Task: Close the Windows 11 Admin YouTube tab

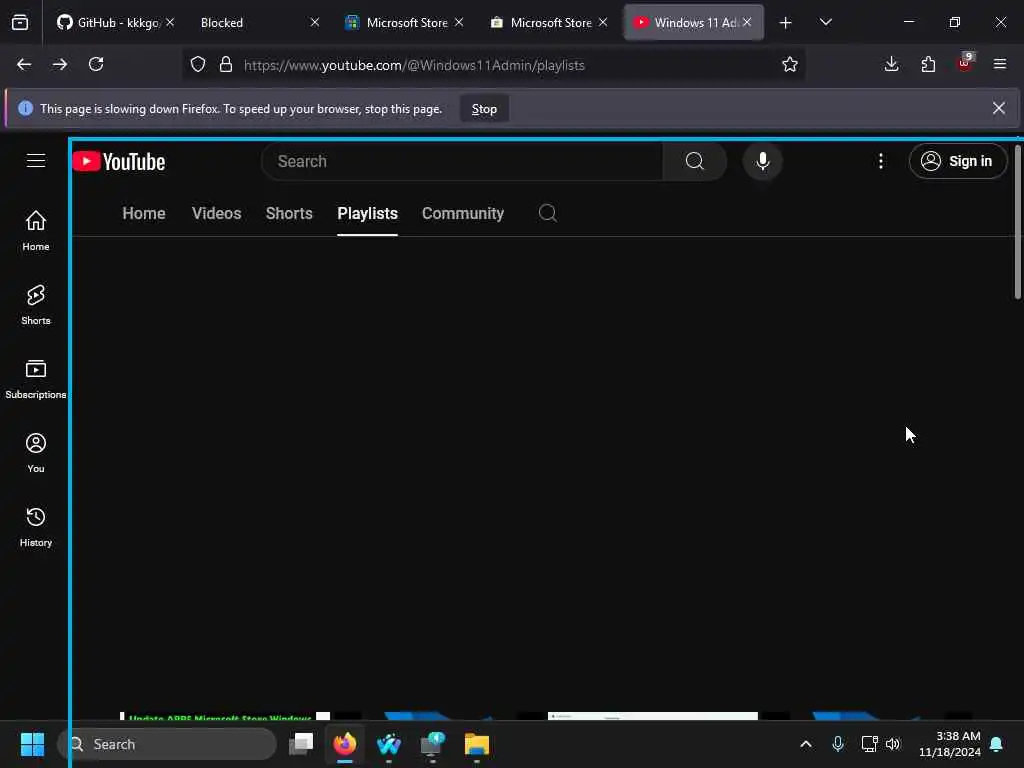Action: pyautogui.click(x=747, y=22)
